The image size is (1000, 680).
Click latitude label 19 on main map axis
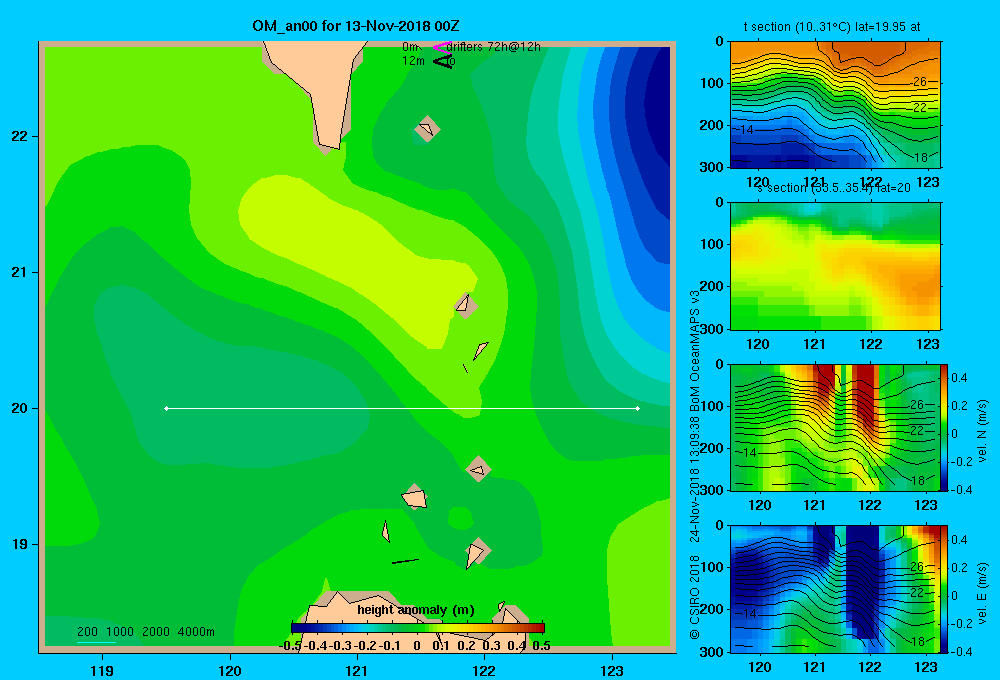pos(19,544)
